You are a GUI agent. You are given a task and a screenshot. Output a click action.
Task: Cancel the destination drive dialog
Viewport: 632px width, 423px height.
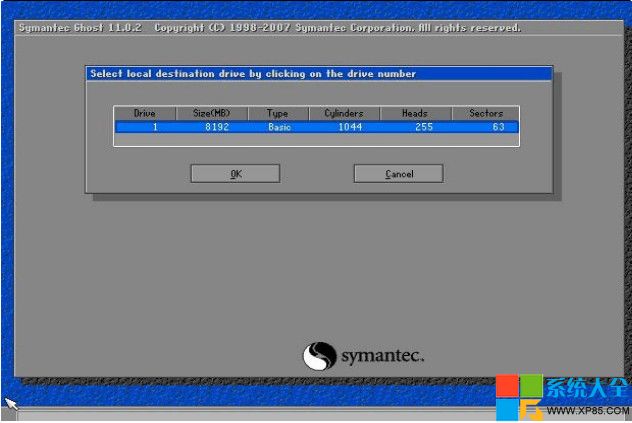pyautogui.click(x=399, y=174)
